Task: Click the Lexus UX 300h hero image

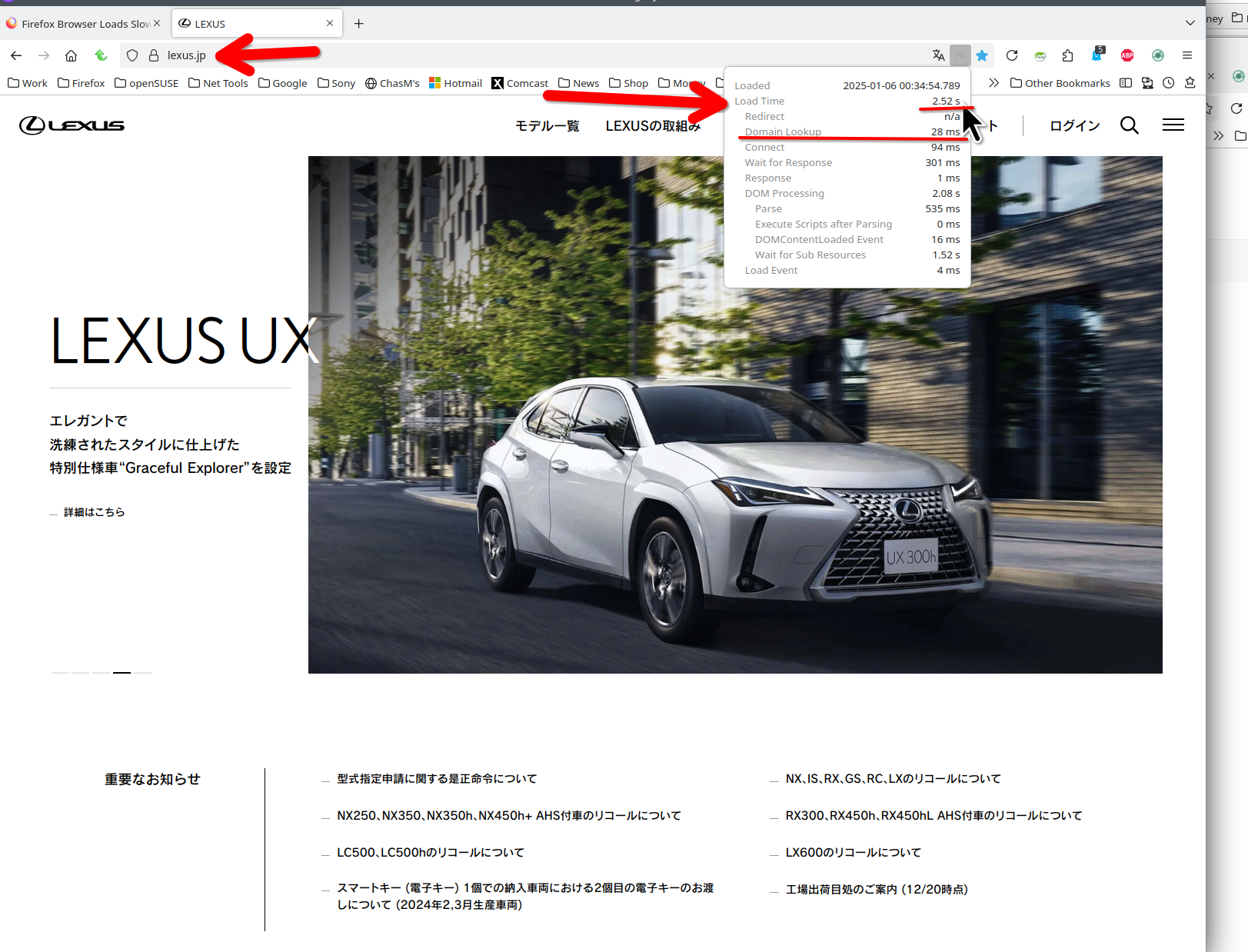Action: (x=735, y=415)
